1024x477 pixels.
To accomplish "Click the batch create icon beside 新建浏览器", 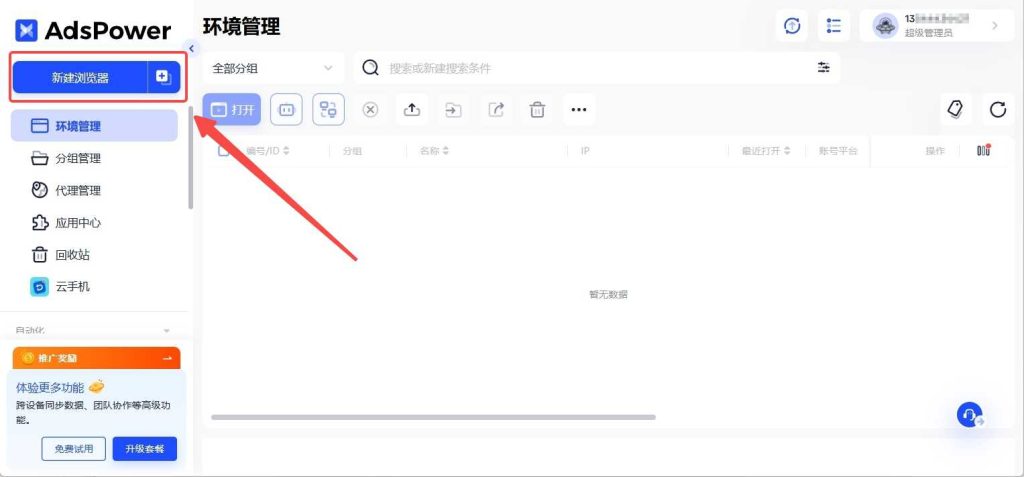I will tap(164, 77).
